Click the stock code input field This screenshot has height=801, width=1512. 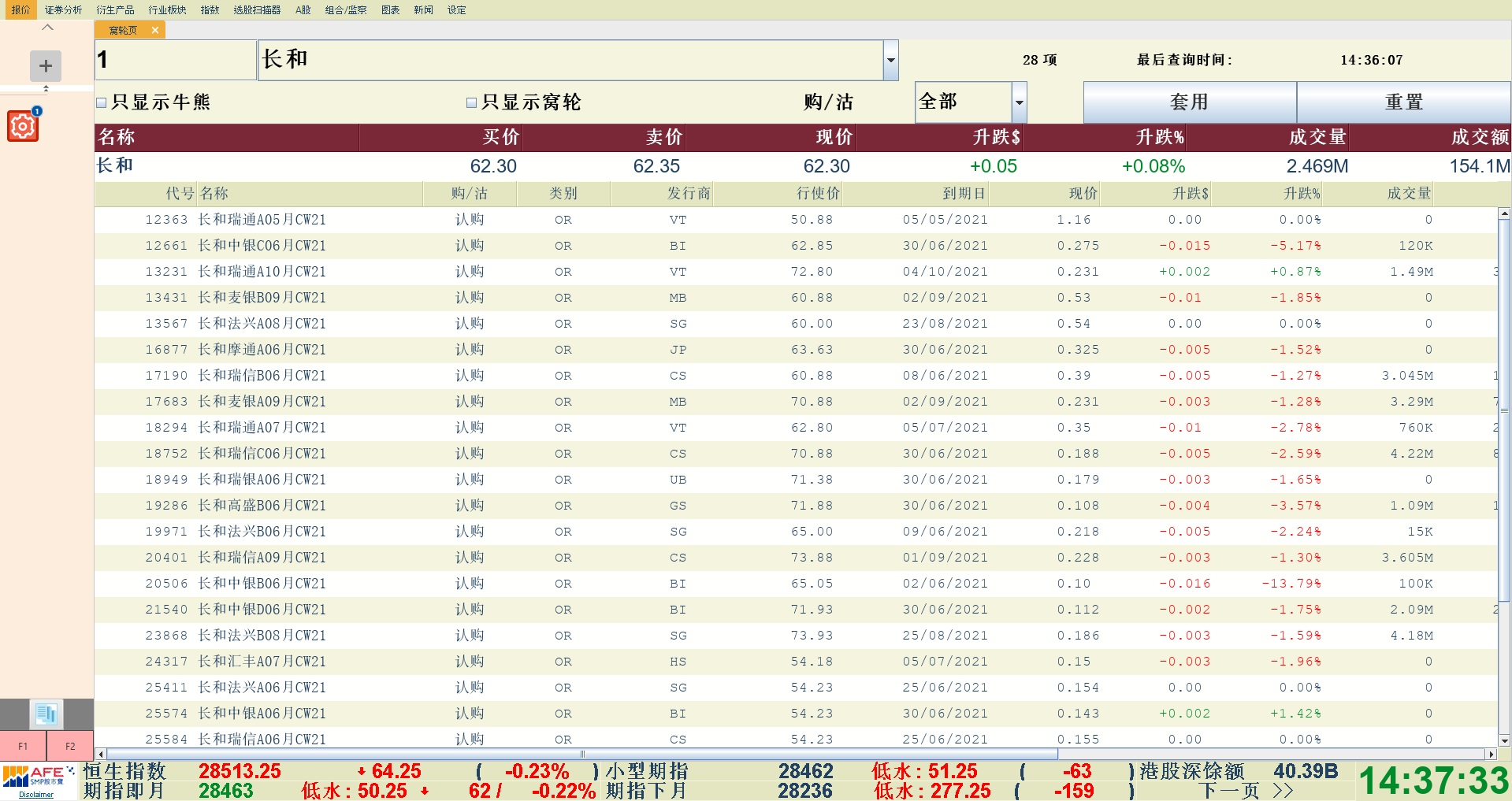[x=175, y=60]
